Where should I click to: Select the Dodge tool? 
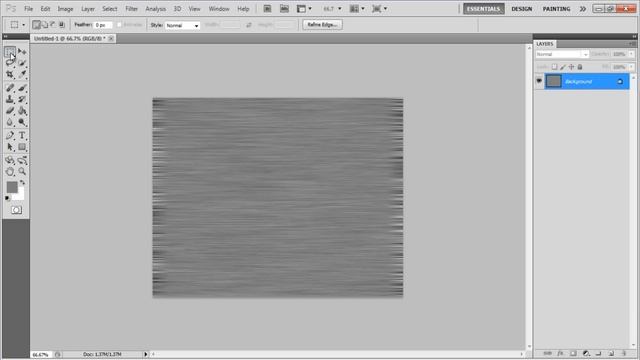point(22,122)
